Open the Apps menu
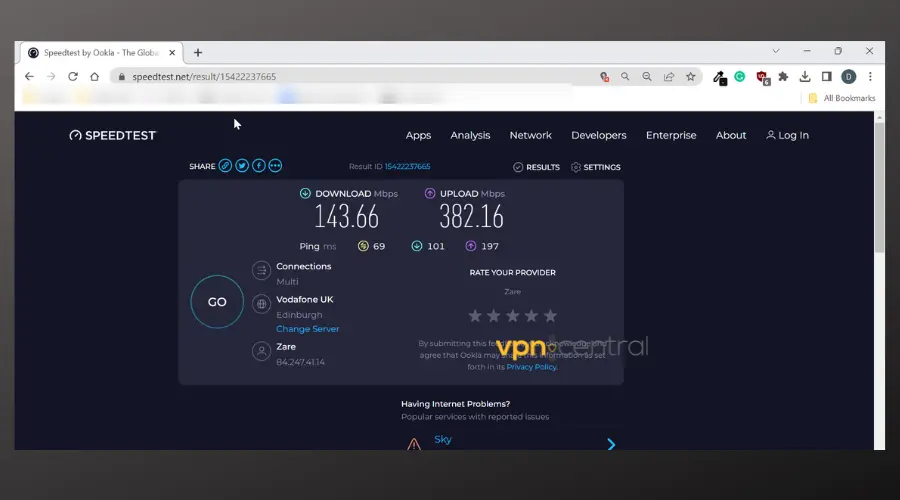The image size is (900, 500). 418,135
